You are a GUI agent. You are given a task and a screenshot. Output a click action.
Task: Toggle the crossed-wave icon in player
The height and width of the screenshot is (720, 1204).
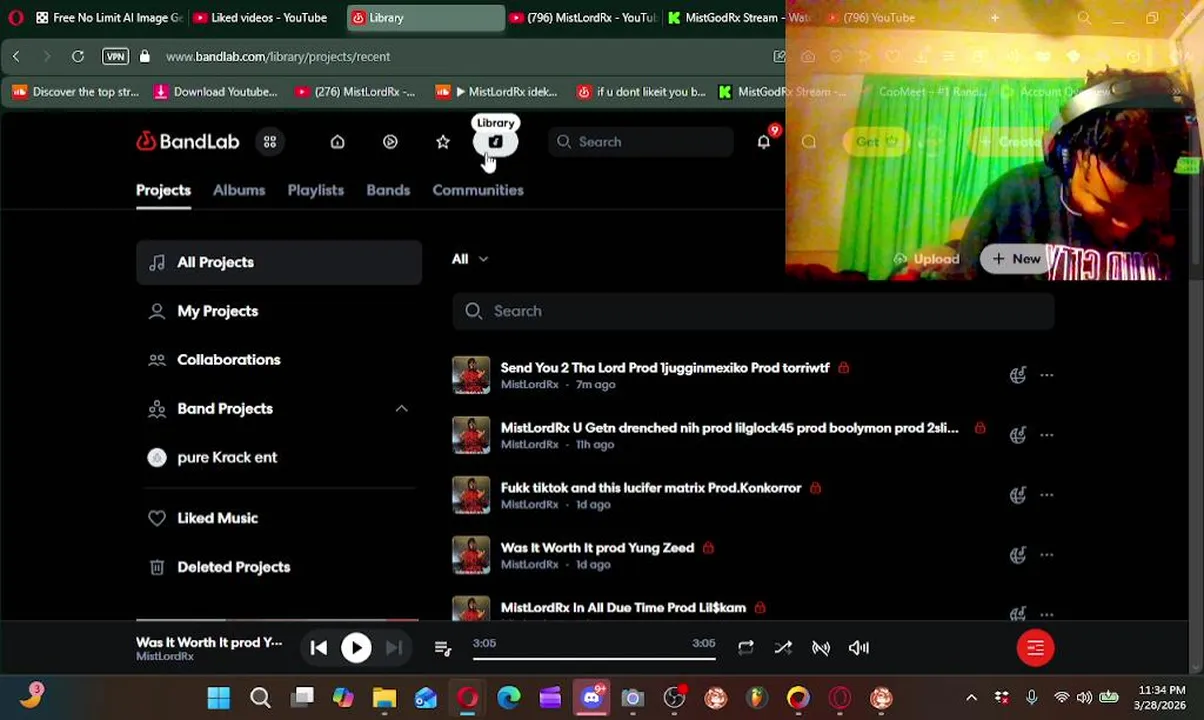(x=821, y=648)
